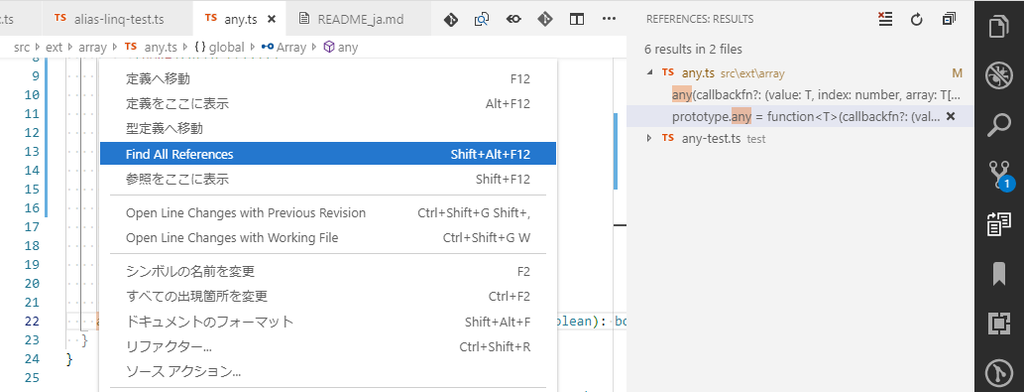The height and width of the screenshot is (392, 1024).
Task: Choose 定義をここに表示 from context menu
Action: (328, 104)
